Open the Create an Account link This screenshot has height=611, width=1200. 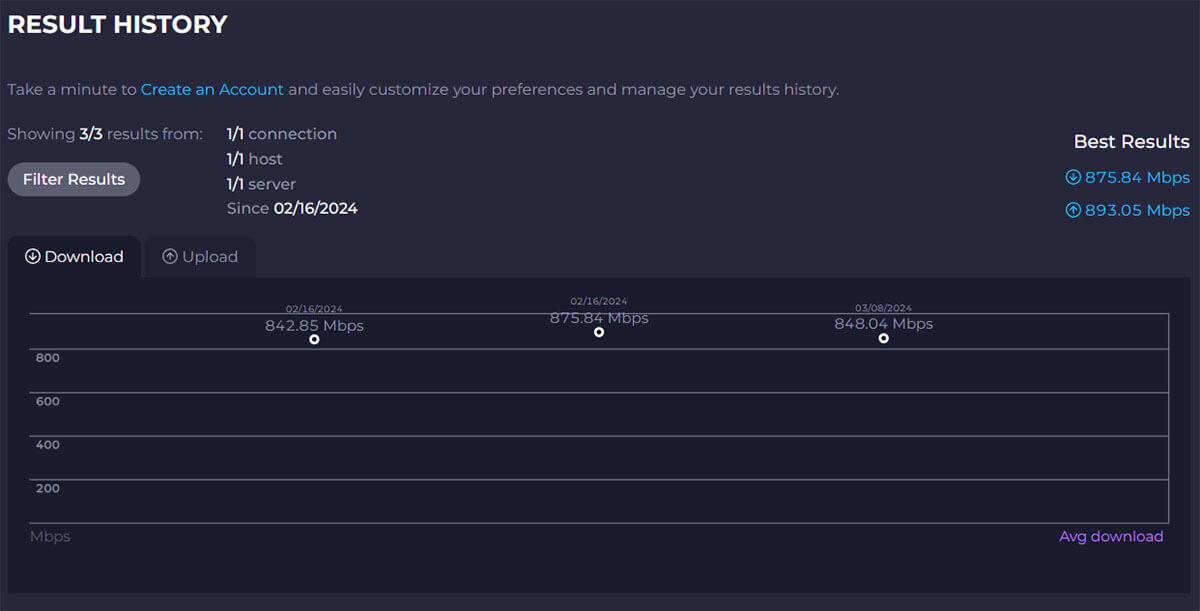(212, 89)
